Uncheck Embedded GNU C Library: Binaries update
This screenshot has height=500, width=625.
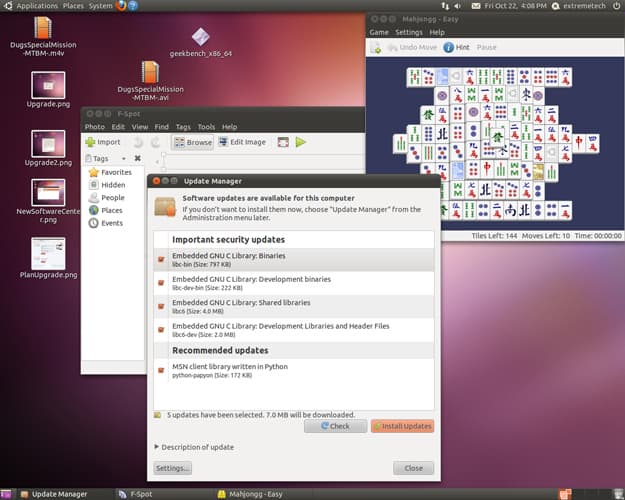click(161, 260)
